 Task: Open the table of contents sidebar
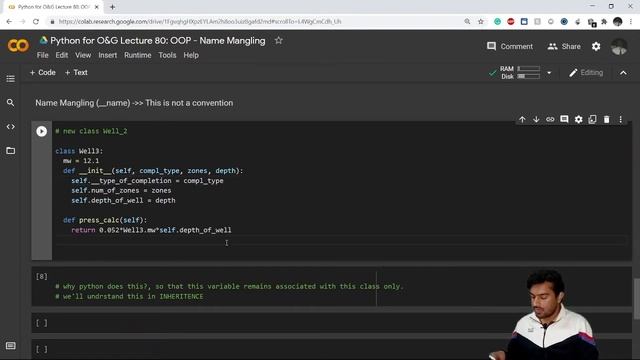[x=11, y=78]
